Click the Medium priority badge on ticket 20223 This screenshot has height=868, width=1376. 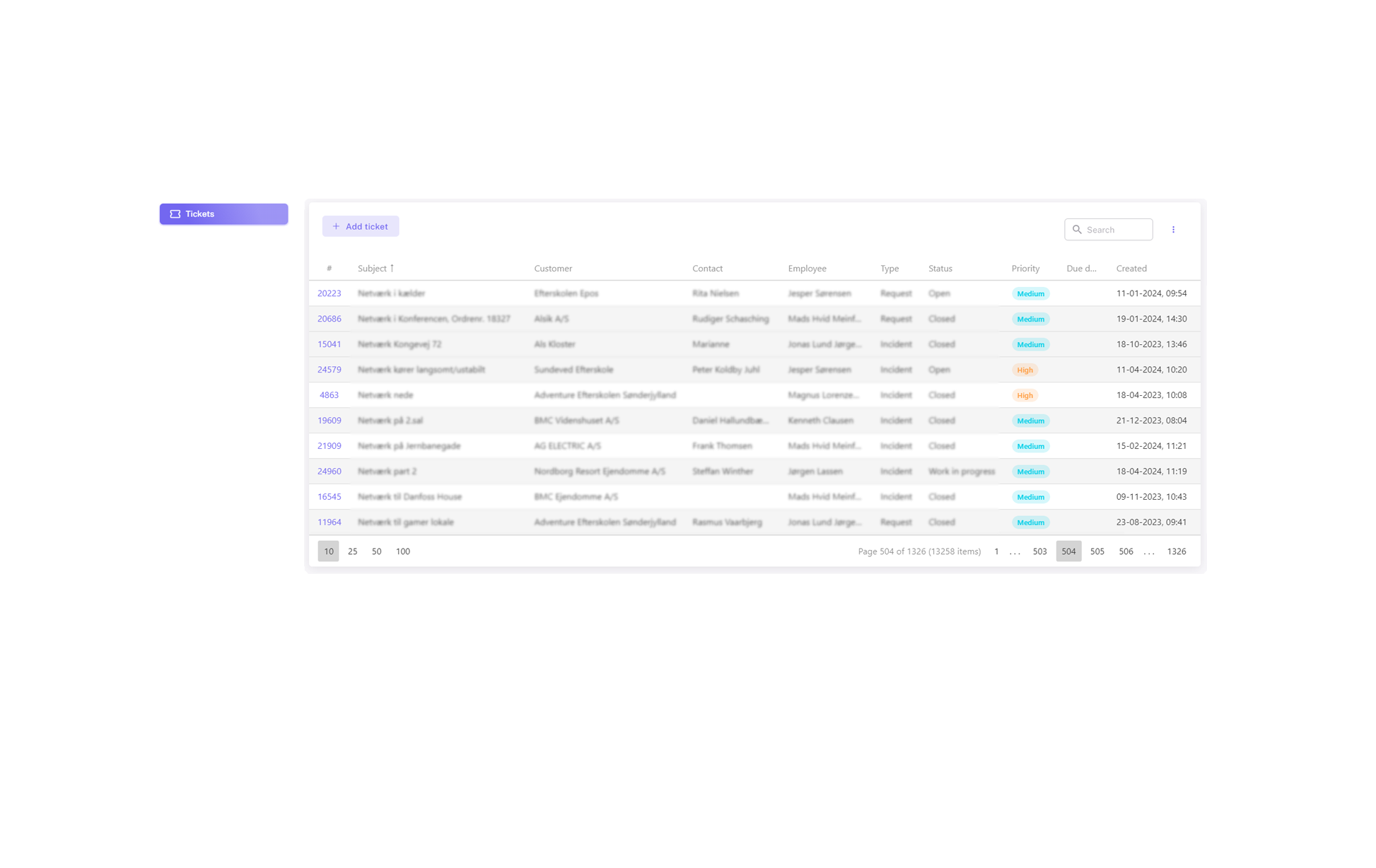click(x=1030, y=293)
